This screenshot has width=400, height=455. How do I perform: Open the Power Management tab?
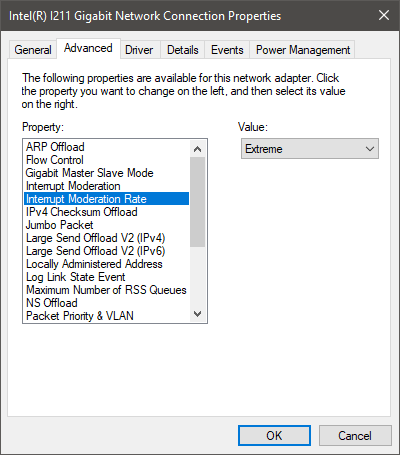click(303, 50)
